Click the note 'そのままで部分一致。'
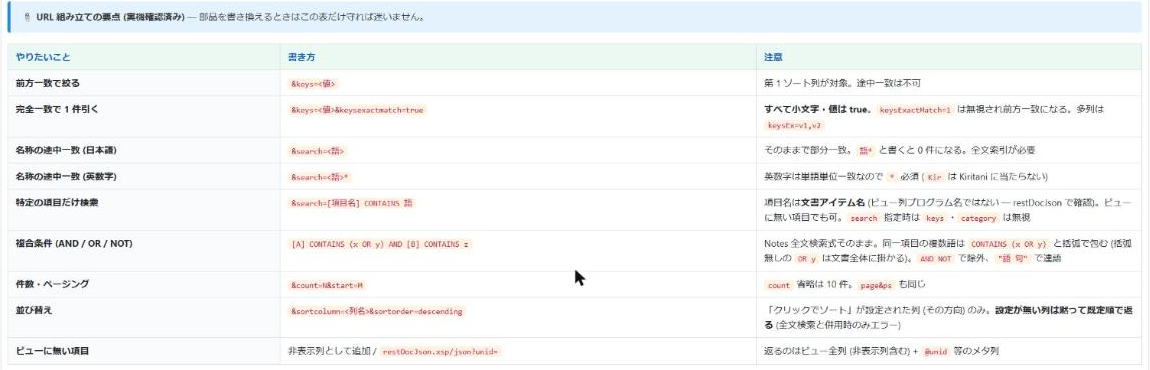Viewport: 1150px width, 370px height. click(x=809, y=150)
